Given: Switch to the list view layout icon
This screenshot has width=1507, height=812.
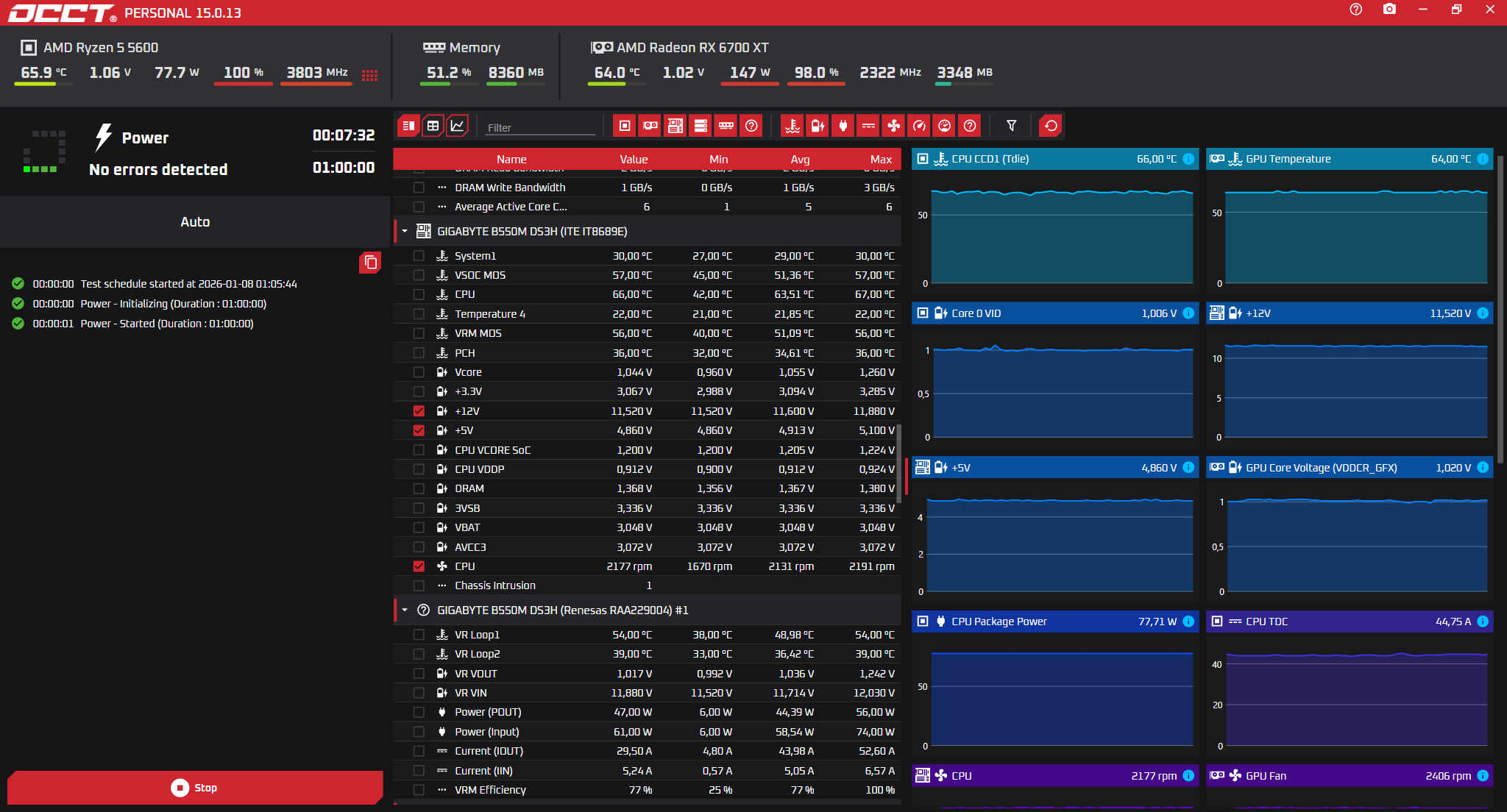Looking at the screenshot, I should (408, 126).
